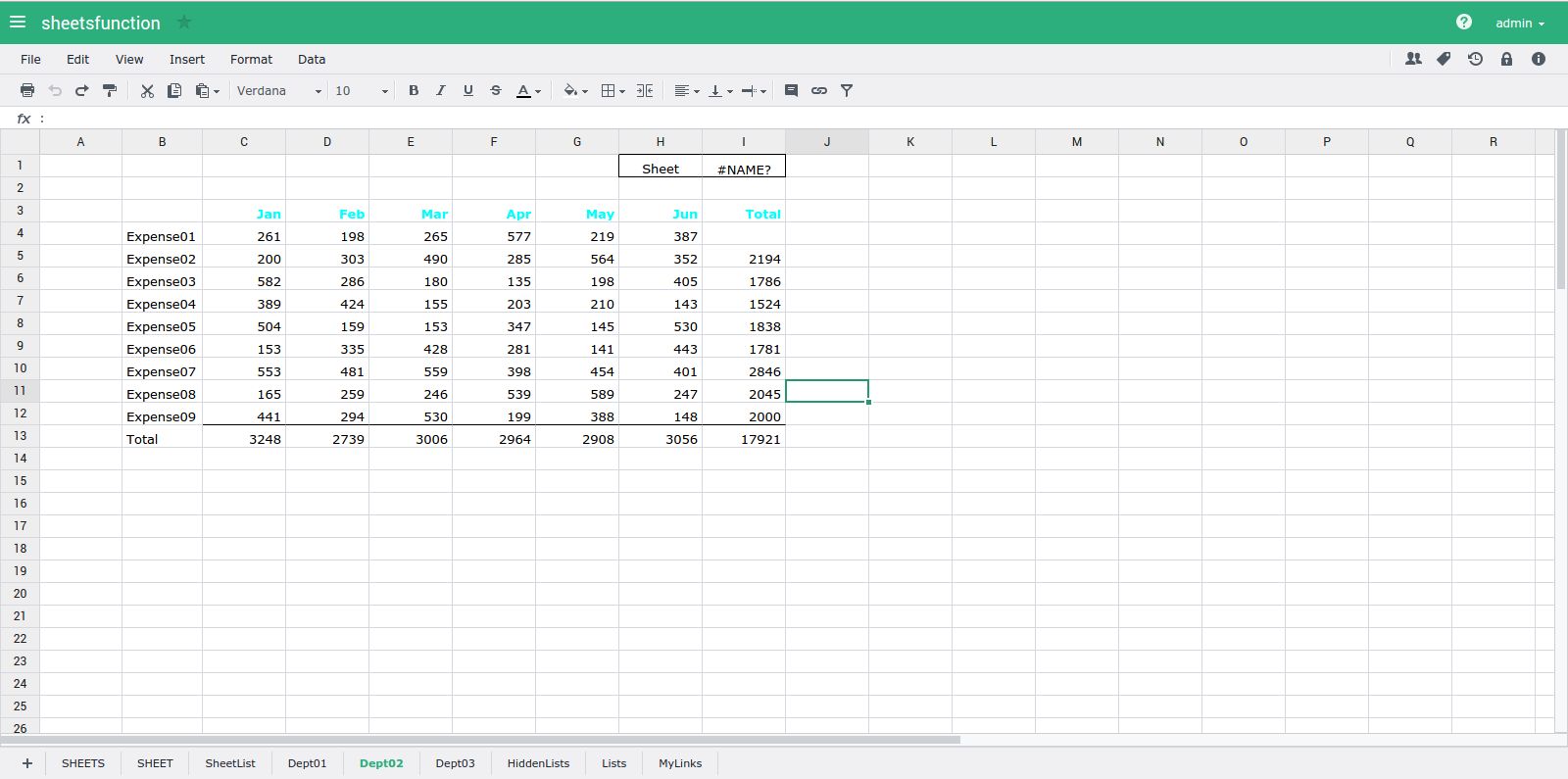Switch to the Lists tab
1568x779 pixels.
[x=614, y=763]
